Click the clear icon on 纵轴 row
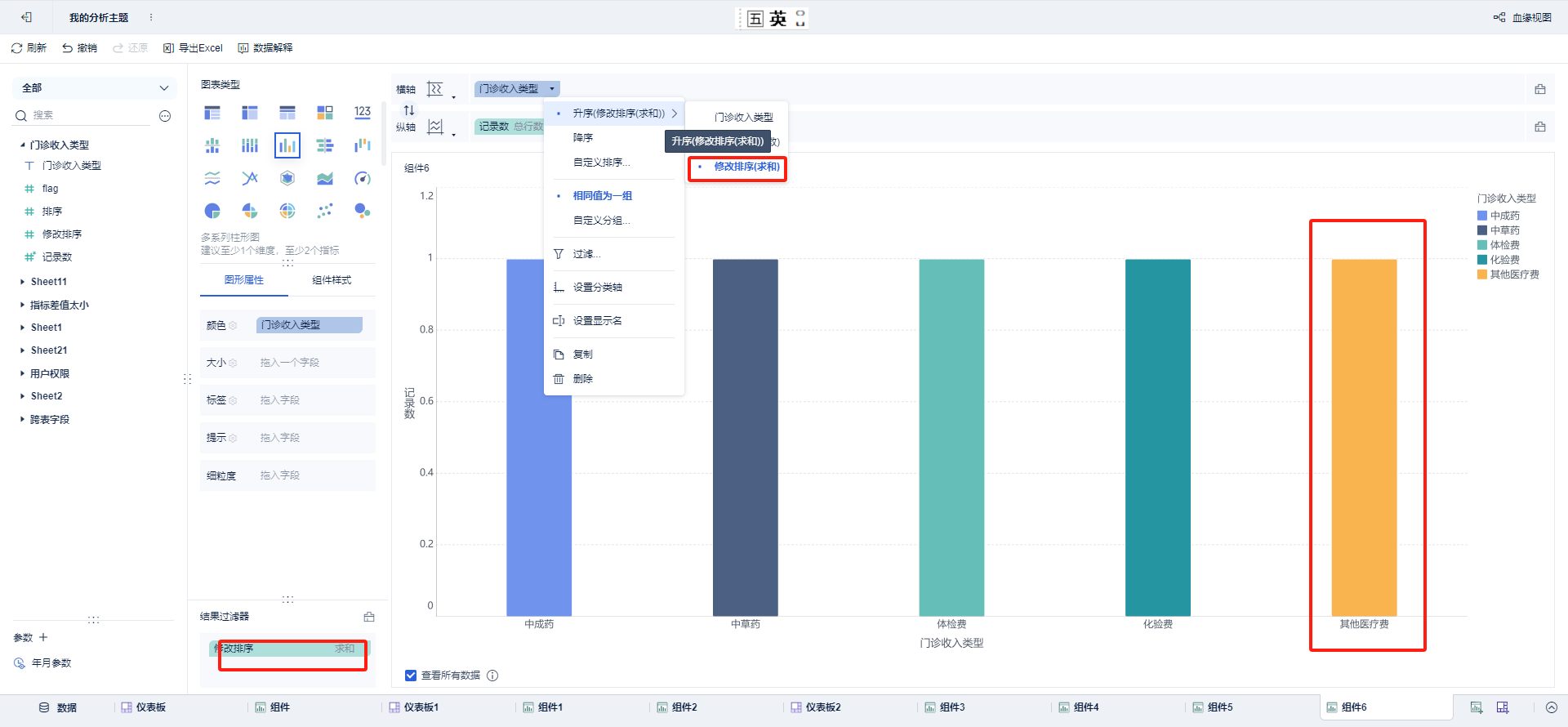Screen dimensions: 1568x727 (1540, 127)
